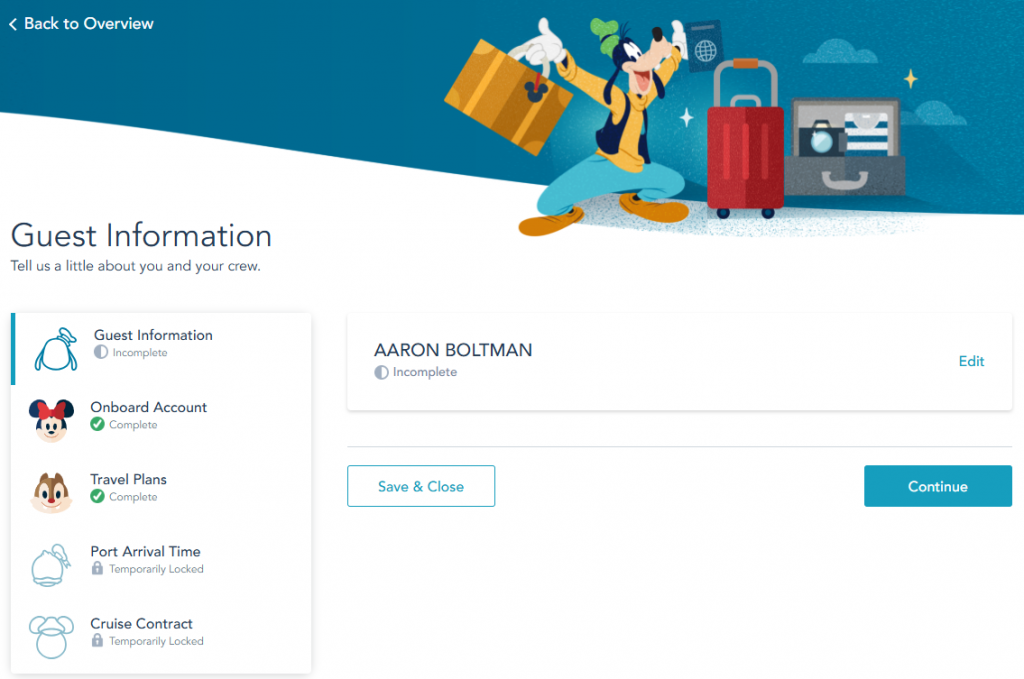Click the Guest Information bag icon
Screen dimensions: 1024x679
pyautogui.click(x=55, y=349)
